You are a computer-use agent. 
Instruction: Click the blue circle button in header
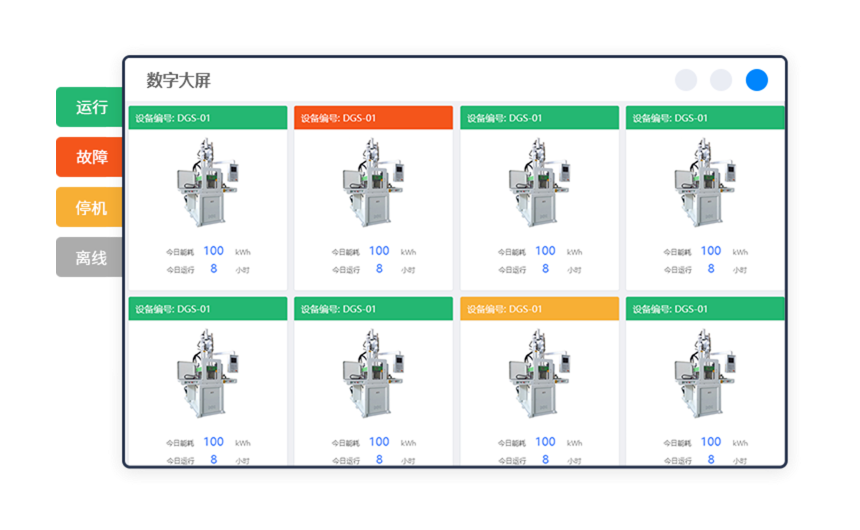(x=756, y=80)
